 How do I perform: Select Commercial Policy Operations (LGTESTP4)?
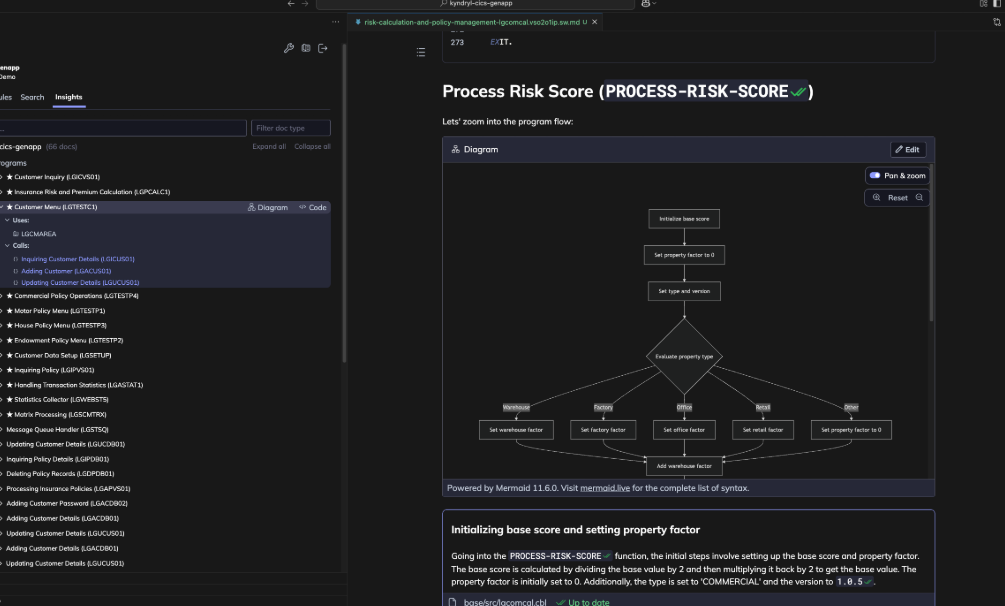pyautogui.click(x=76, y=296)
